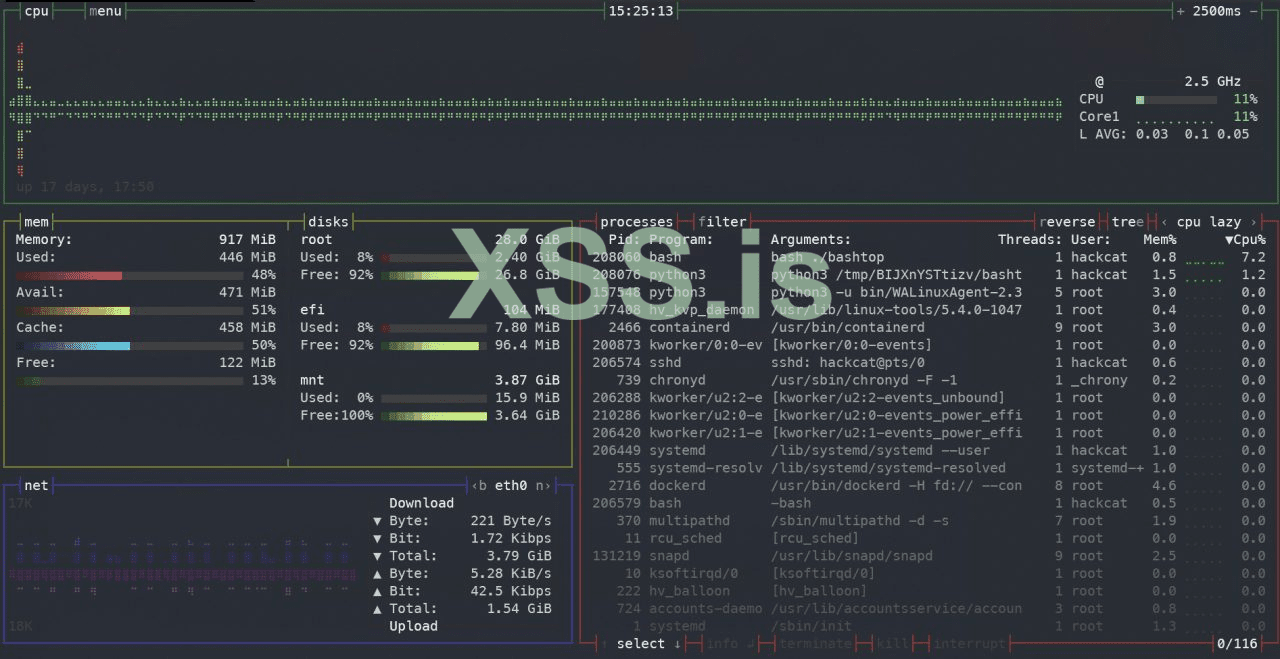Select the systemd-resolved process row

(x=929, y=468)
